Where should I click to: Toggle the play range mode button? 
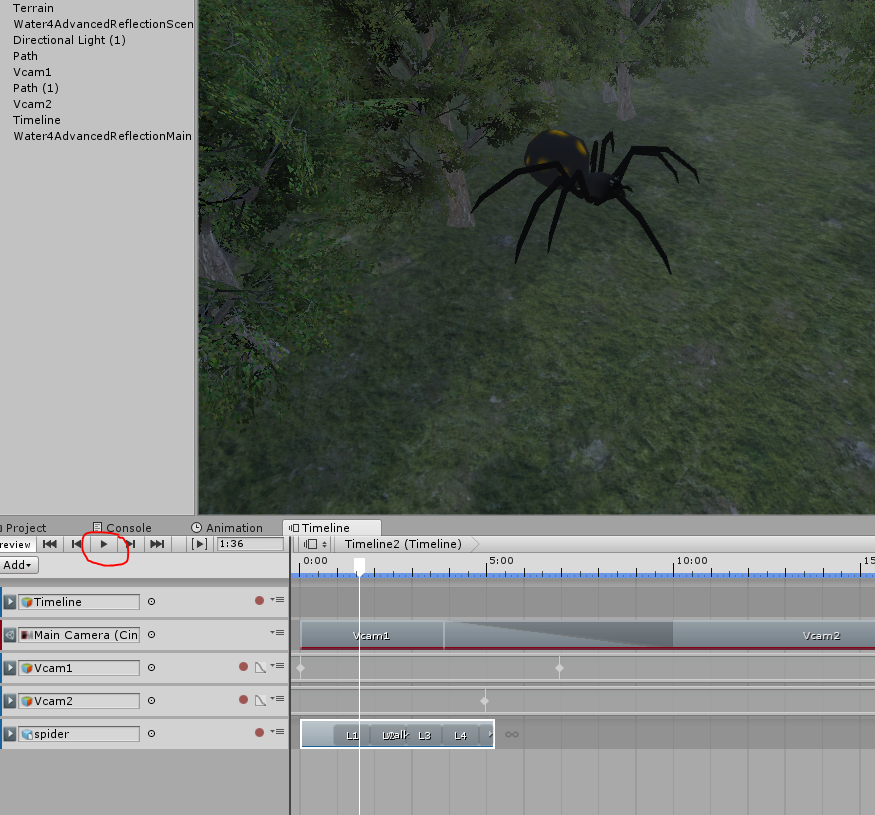[x=199, y=544]
